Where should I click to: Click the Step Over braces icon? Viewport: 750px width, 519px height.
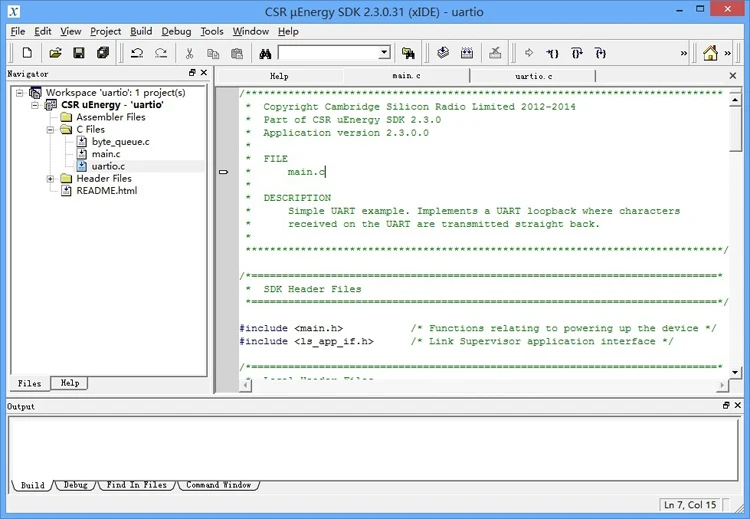pos(576,53)
